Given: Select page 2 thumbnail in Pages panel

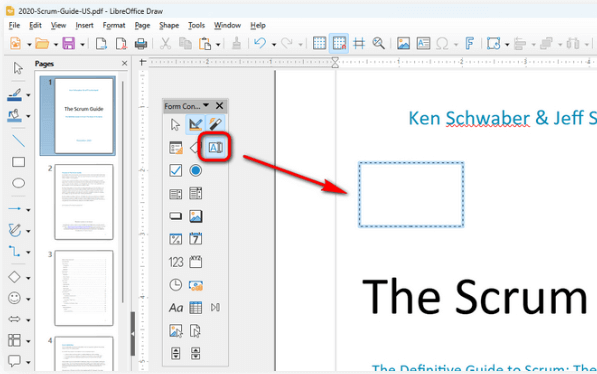Looking at the screenshot, I should (x=84, y=202).
